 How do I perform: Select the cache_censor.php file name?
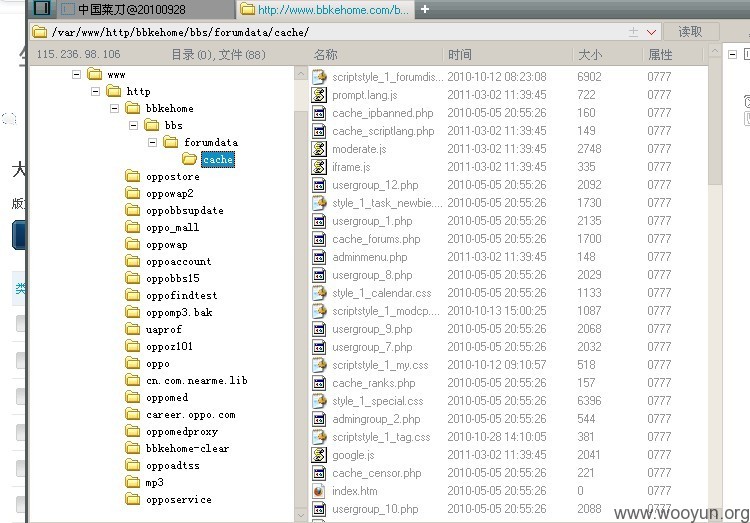(377, 473)
